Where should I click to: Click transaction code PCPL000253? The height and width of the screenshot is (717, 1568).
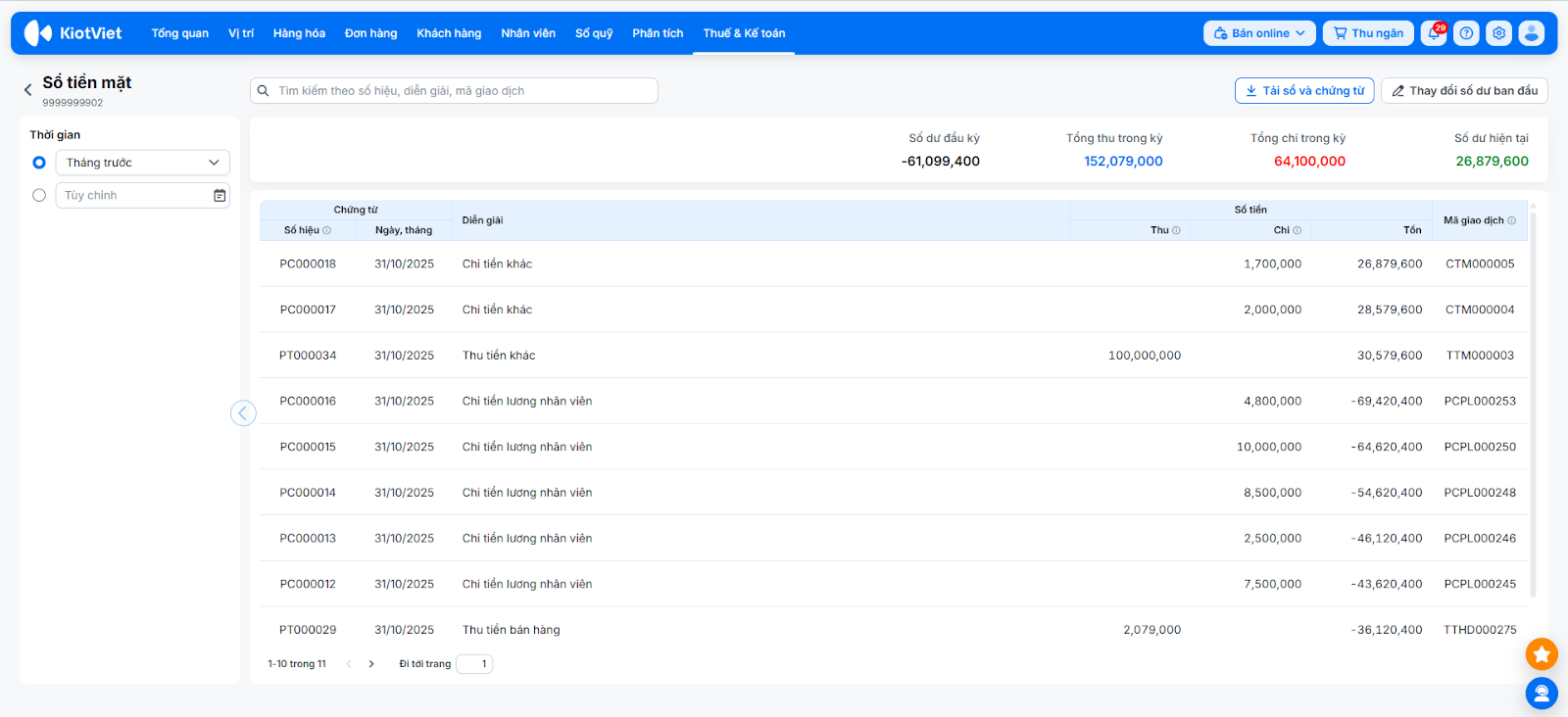pos(1480,402)
